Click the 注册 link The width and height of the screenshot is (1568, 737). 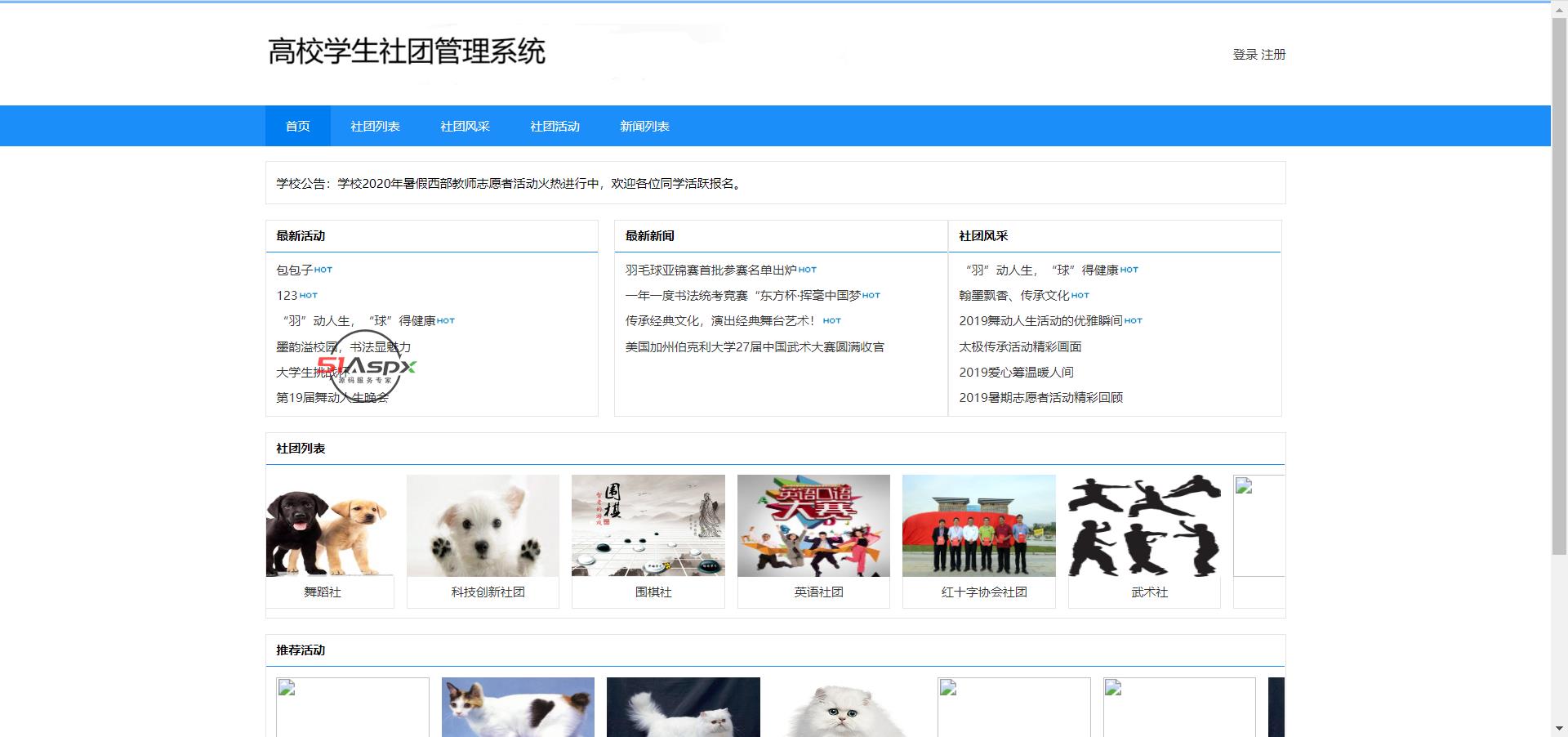click(1273, 54)
